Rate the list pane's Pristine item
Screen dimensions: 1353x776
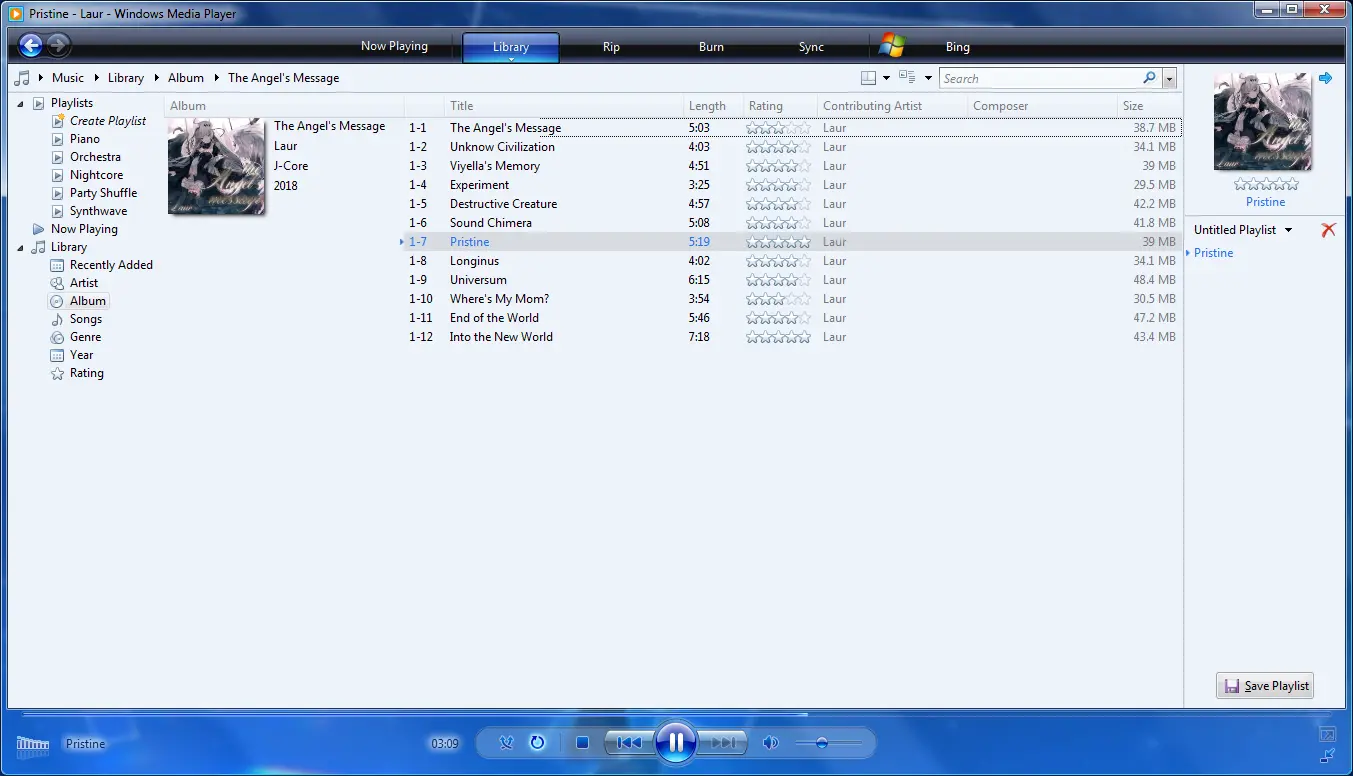point(1266,184)
